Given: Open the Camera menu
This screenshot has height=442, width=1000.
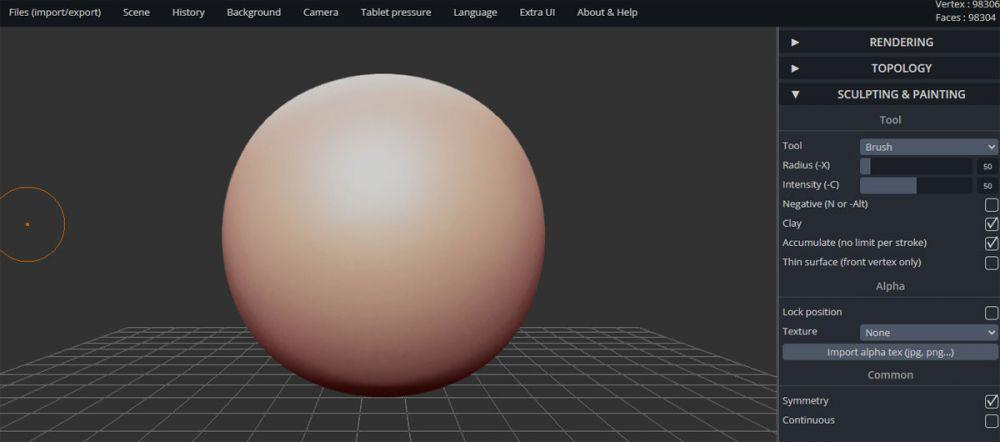Looking at the screenshot, I should coord(321,12).
